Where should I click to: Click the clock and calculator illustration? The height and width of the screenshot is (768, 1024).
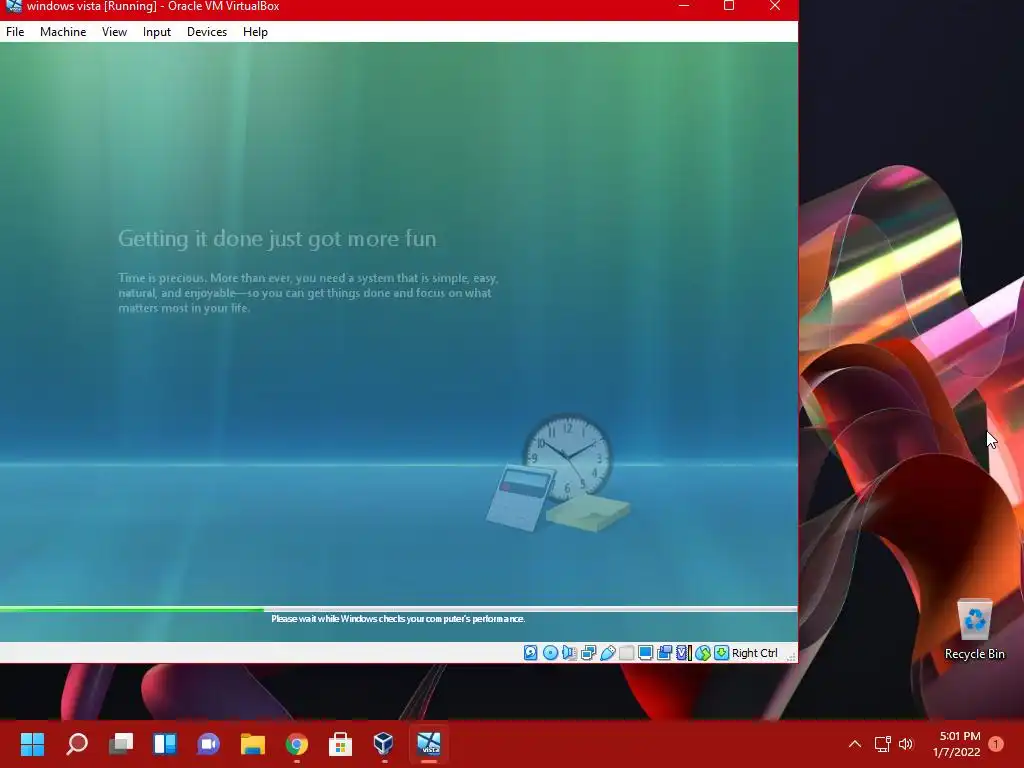[559, 472]
